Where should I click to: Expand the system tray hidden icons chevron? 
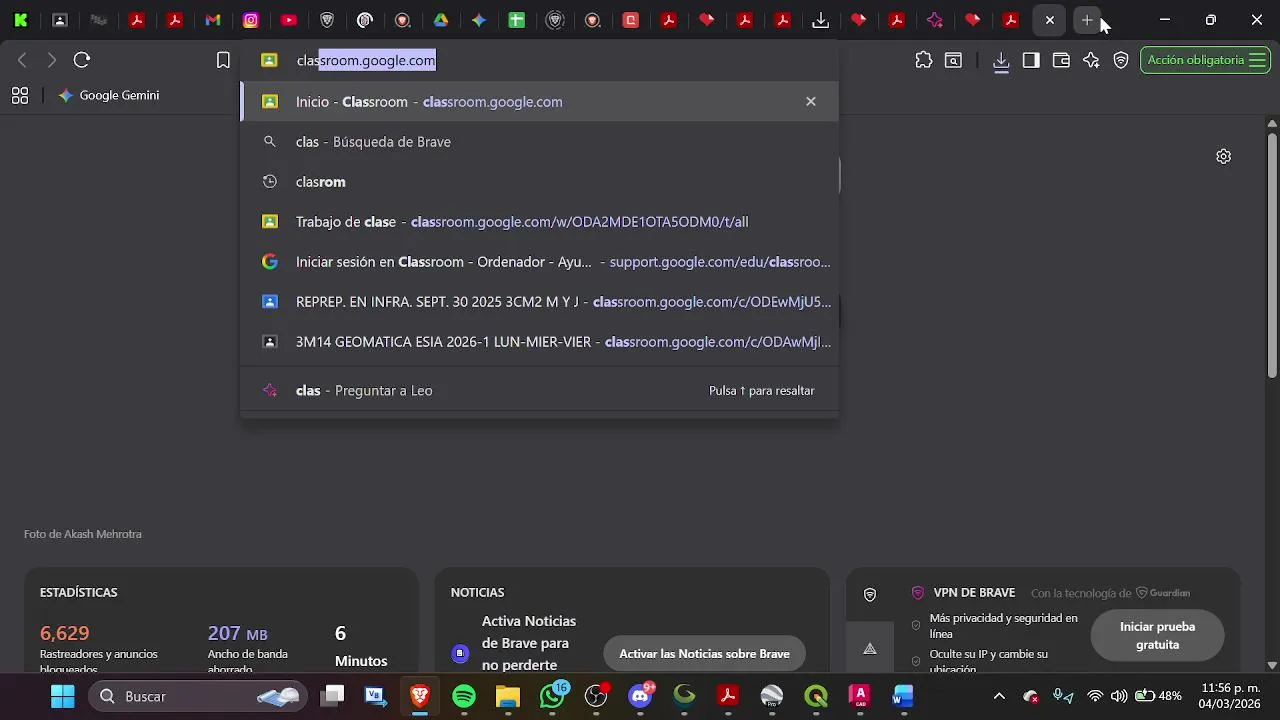point(999,696)
